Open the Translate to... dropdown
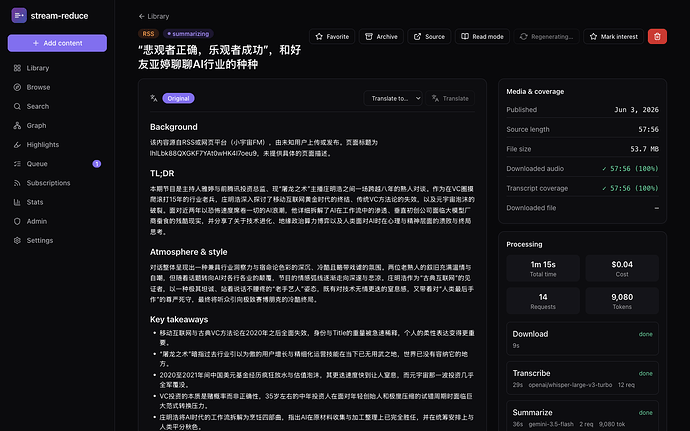690x431 pixels. (x=393, y=98)
